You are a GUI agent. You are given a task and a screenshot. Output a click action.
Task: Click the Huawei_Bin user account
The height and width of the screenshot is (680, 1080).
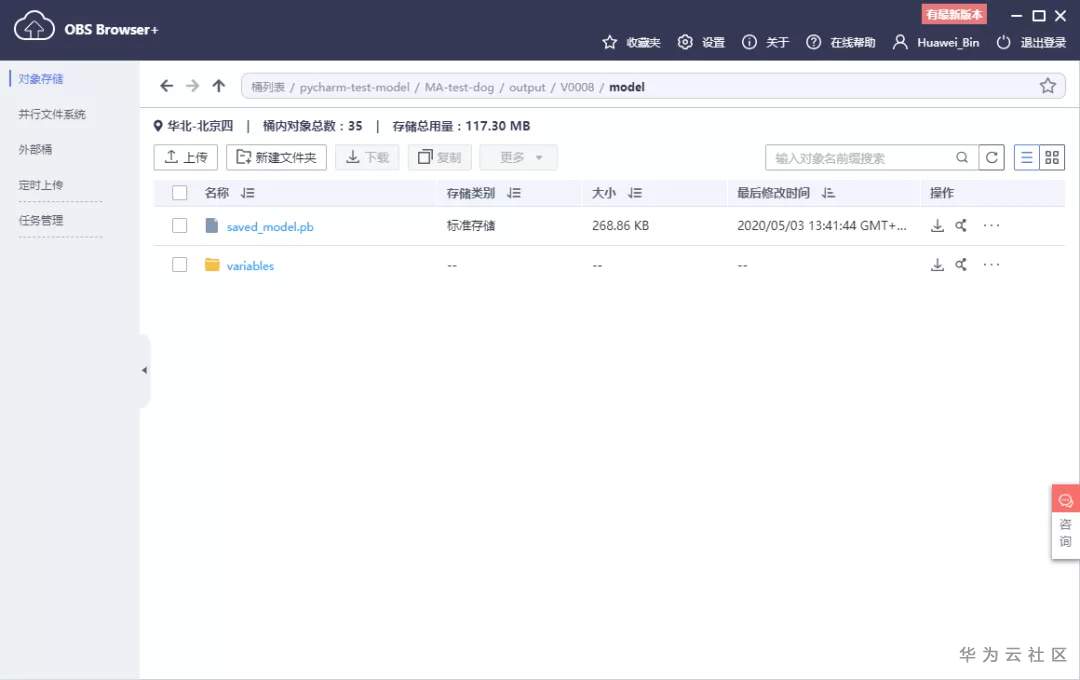point(936,42)
